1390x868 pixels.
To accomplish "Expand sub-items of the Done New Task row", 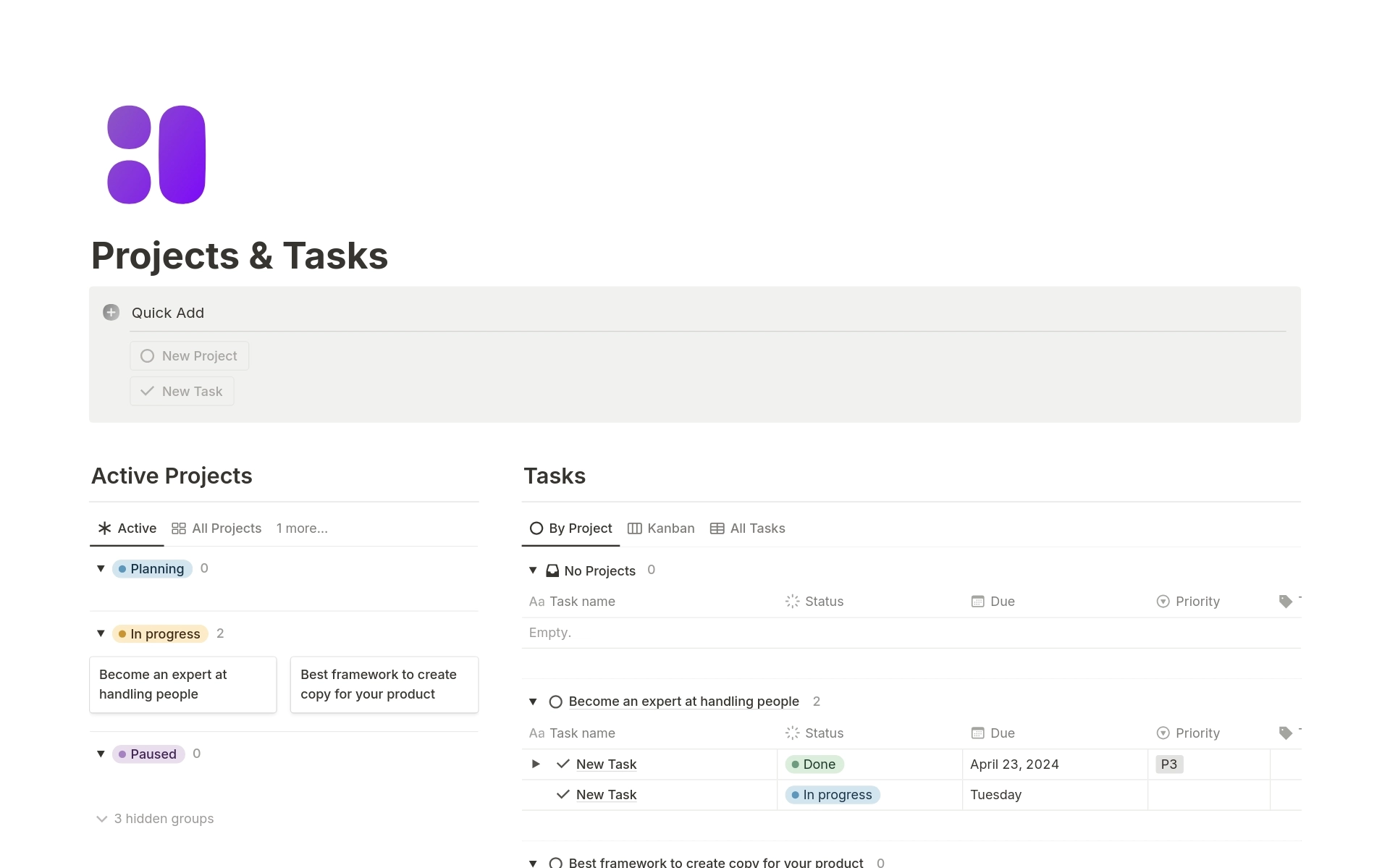I will click(x=536, y=764).
